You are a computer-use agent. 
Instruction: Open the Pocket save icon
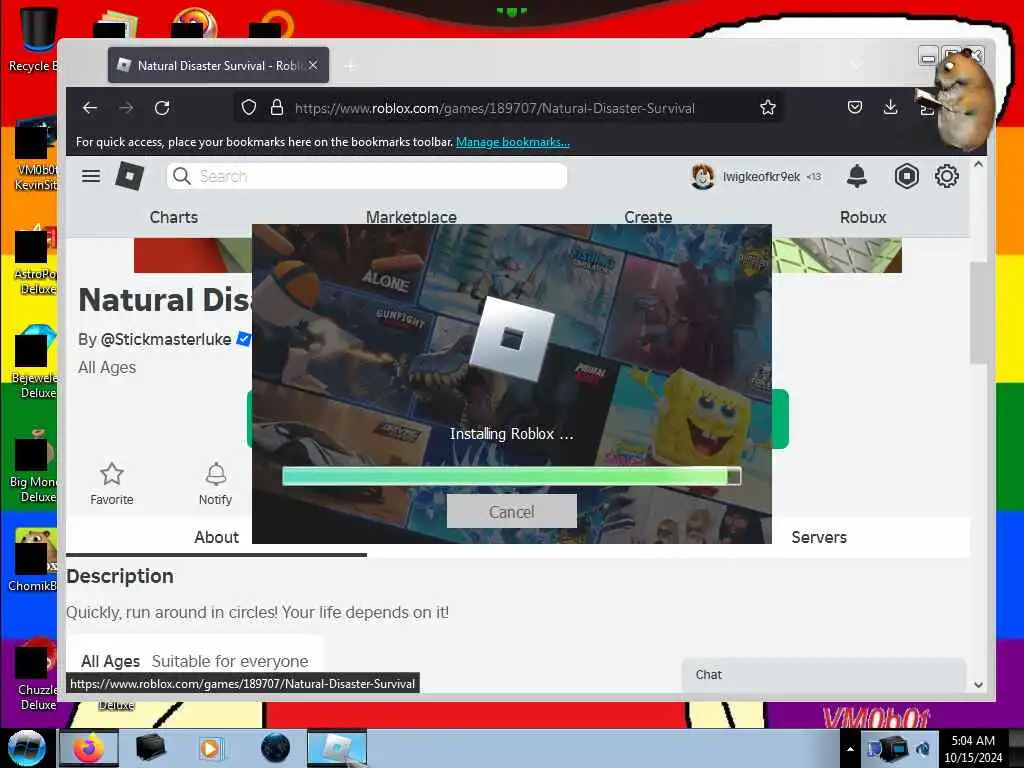[x=854, y=107]
